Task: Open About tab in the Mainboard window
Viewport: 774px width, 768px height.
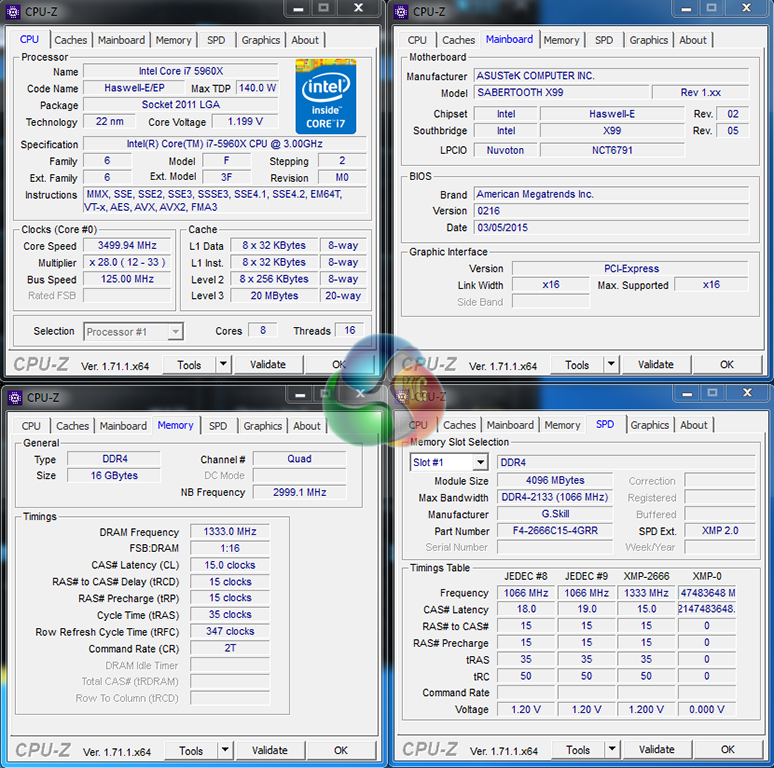Action: (x=693, y=40)
